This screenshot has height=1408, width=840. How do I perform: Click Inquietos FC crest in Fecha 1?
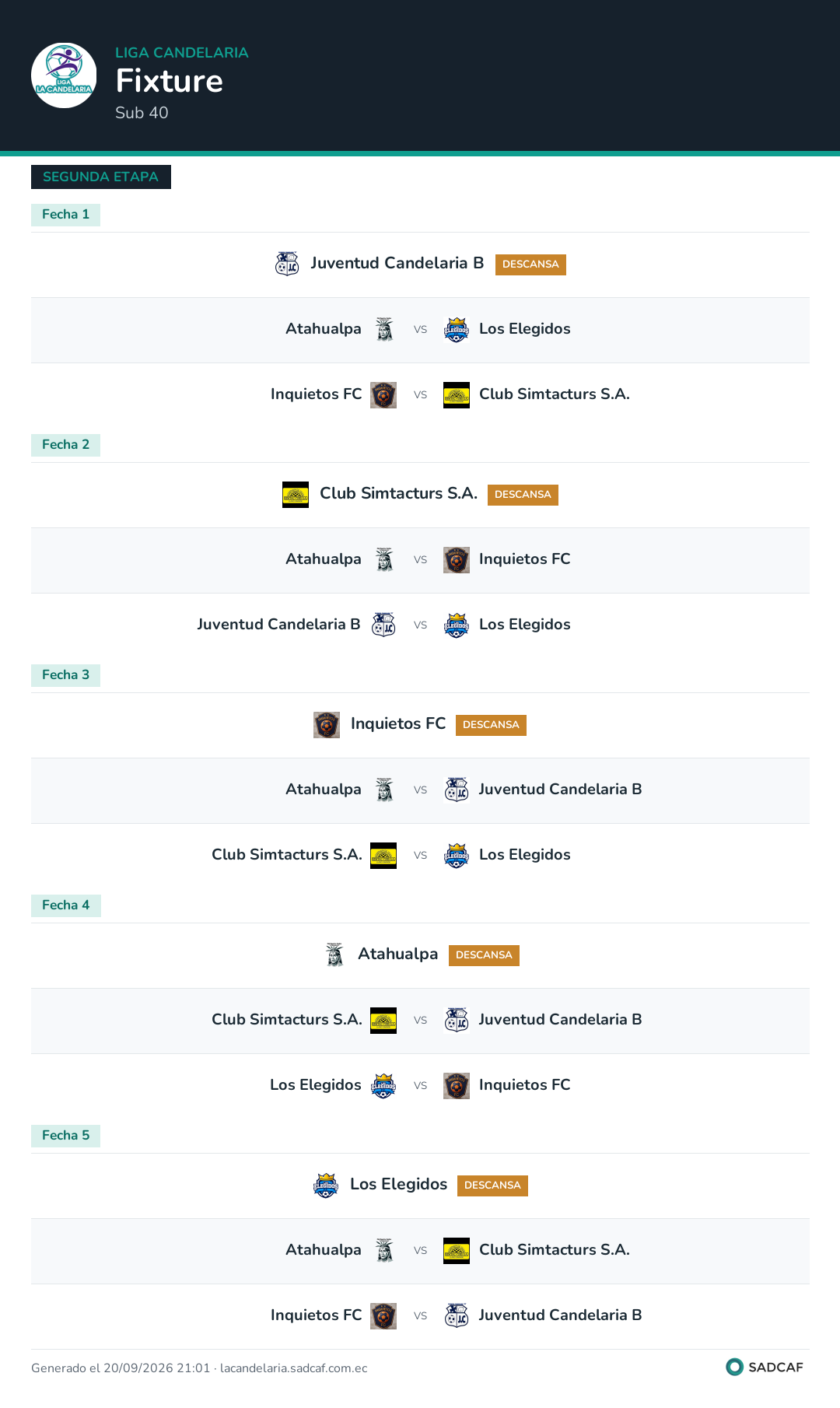point(383,394)
